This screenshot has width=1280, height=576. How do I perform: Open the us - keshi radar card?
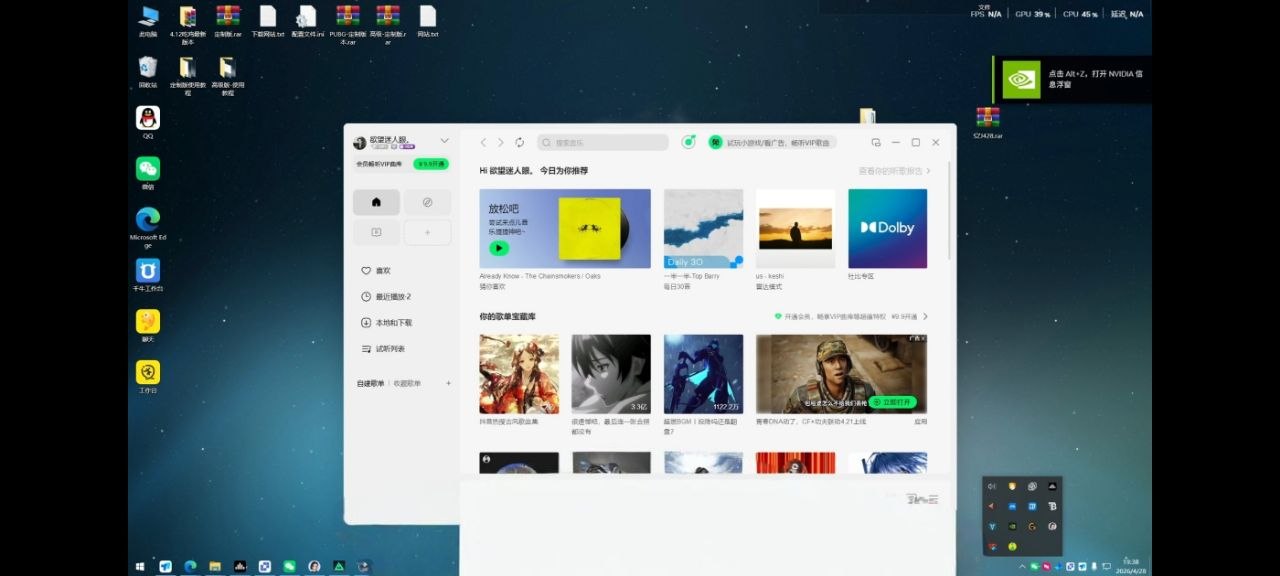coord(795,228)
